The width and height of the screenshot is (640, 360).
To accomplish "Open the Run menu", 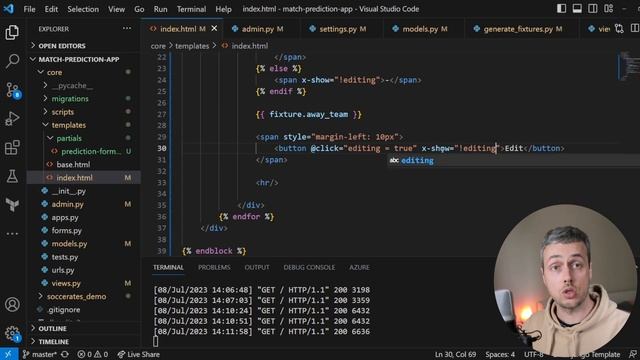I will coord(160,9).
